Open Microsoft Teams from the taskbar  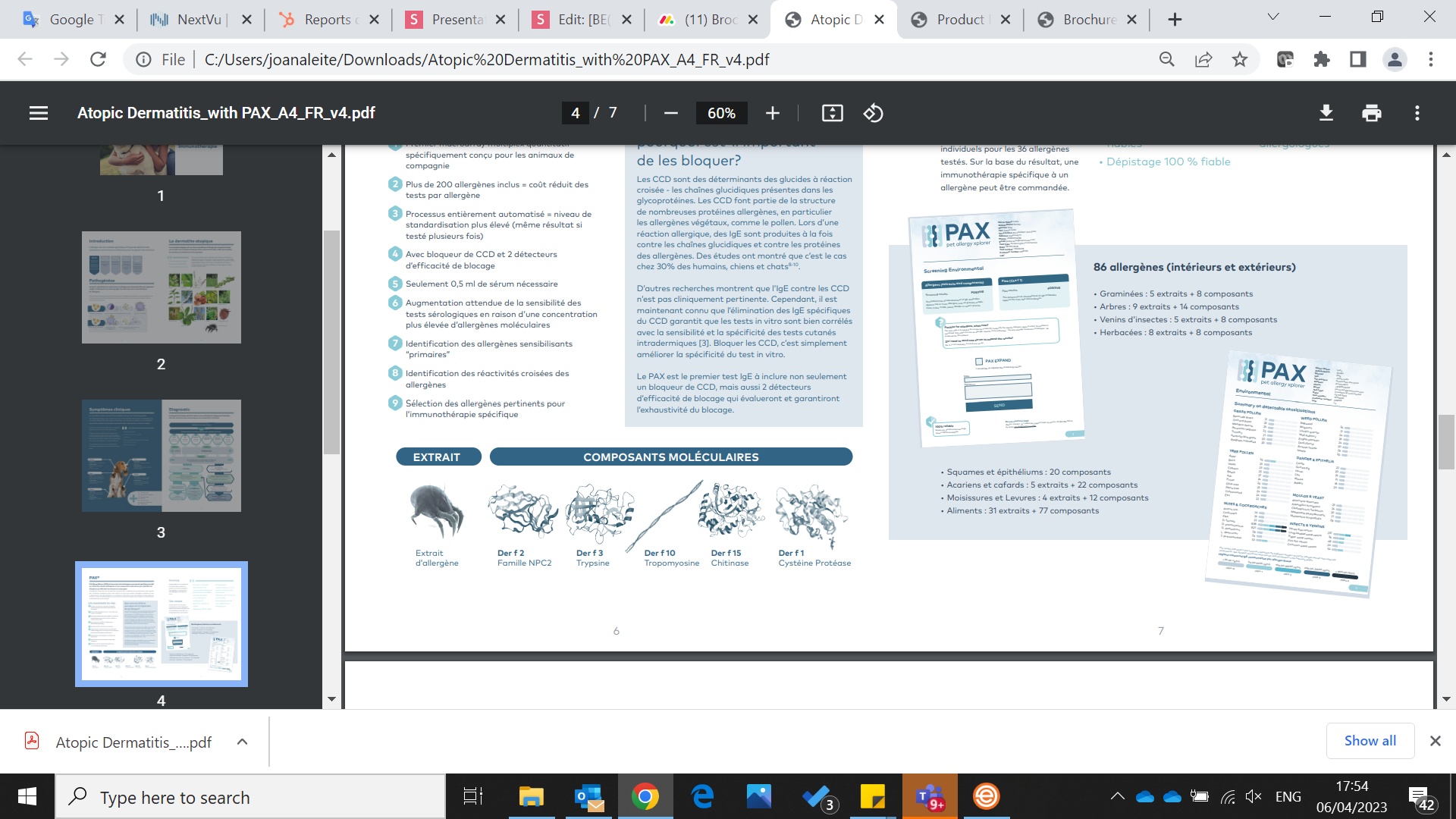point(929,797)
